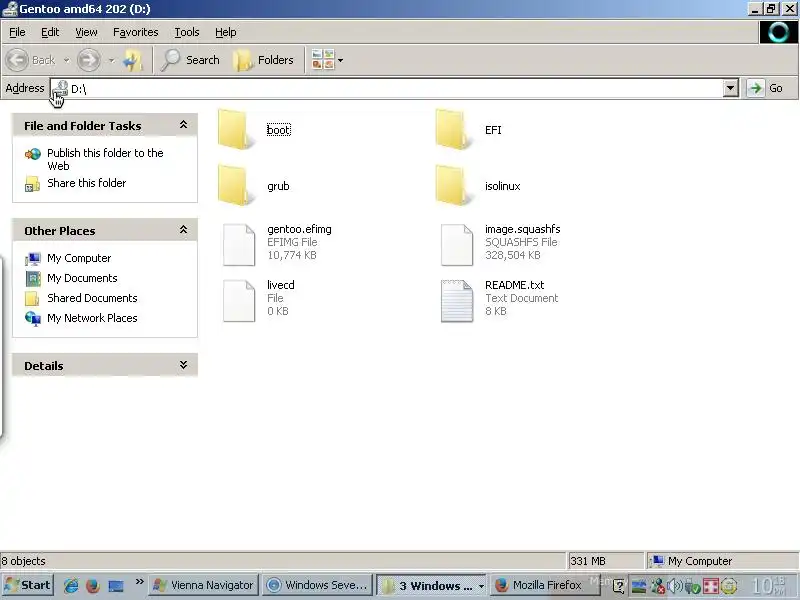Open the View menu
The image size is (800, 600).
(86, 32)
